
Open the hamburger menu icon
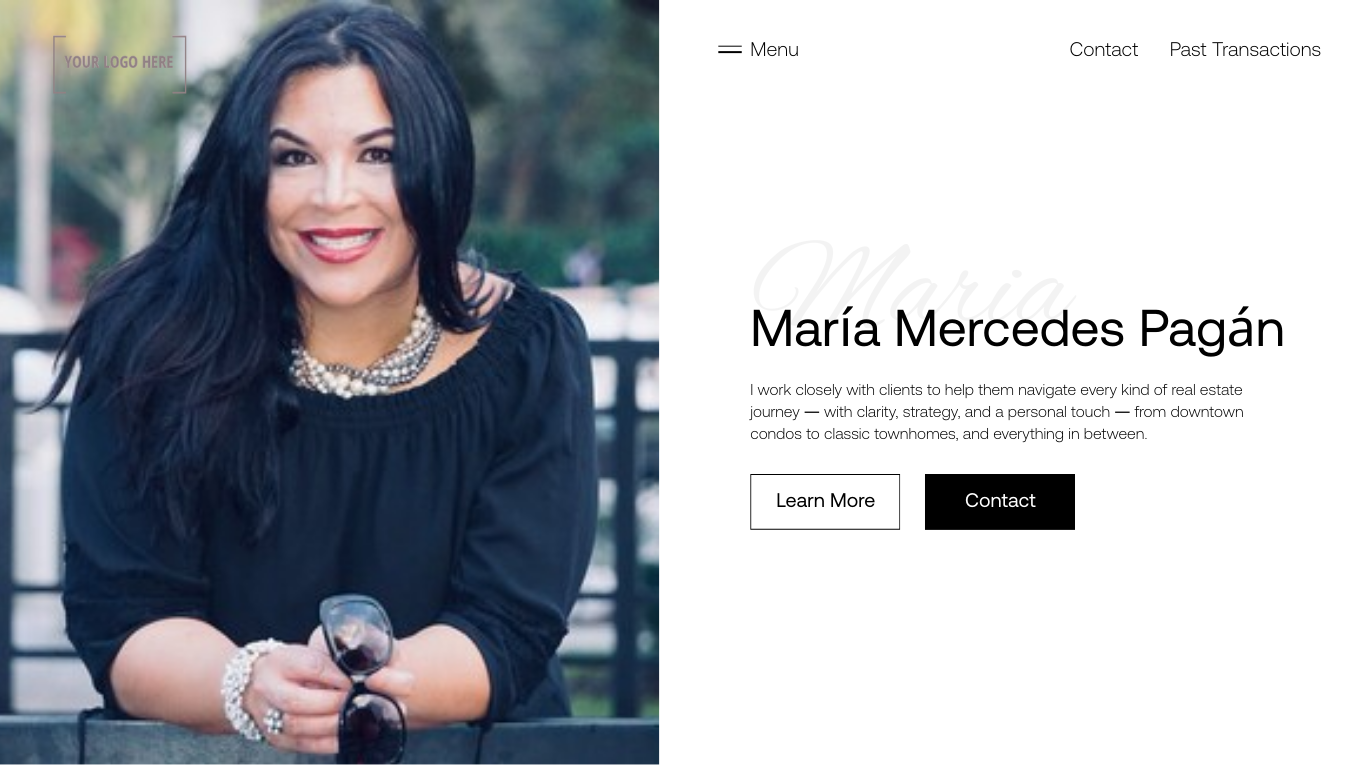pos(730,49)
